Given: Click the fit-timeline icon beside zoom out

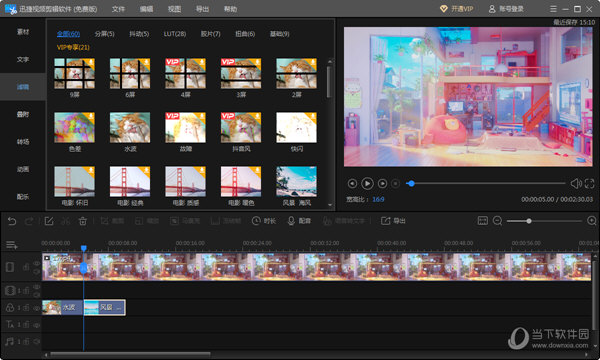Looking at the screenshot, I should (483, 221).
